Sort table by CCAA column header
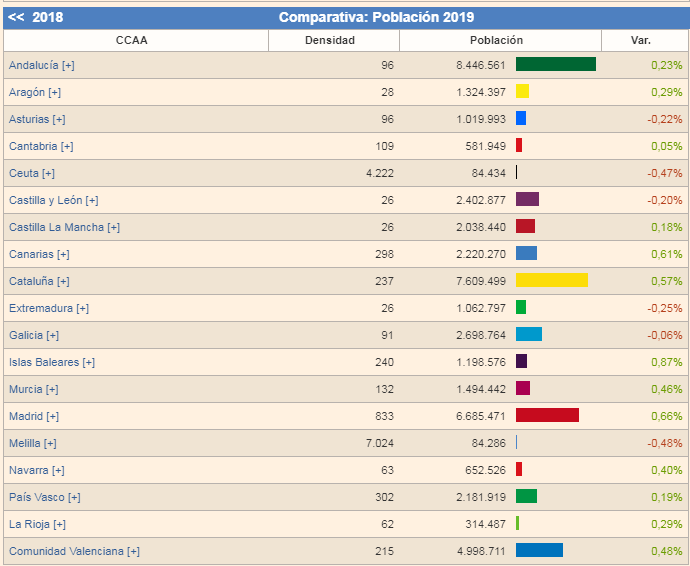Screen dimensions: 690x566 [136, 41]
